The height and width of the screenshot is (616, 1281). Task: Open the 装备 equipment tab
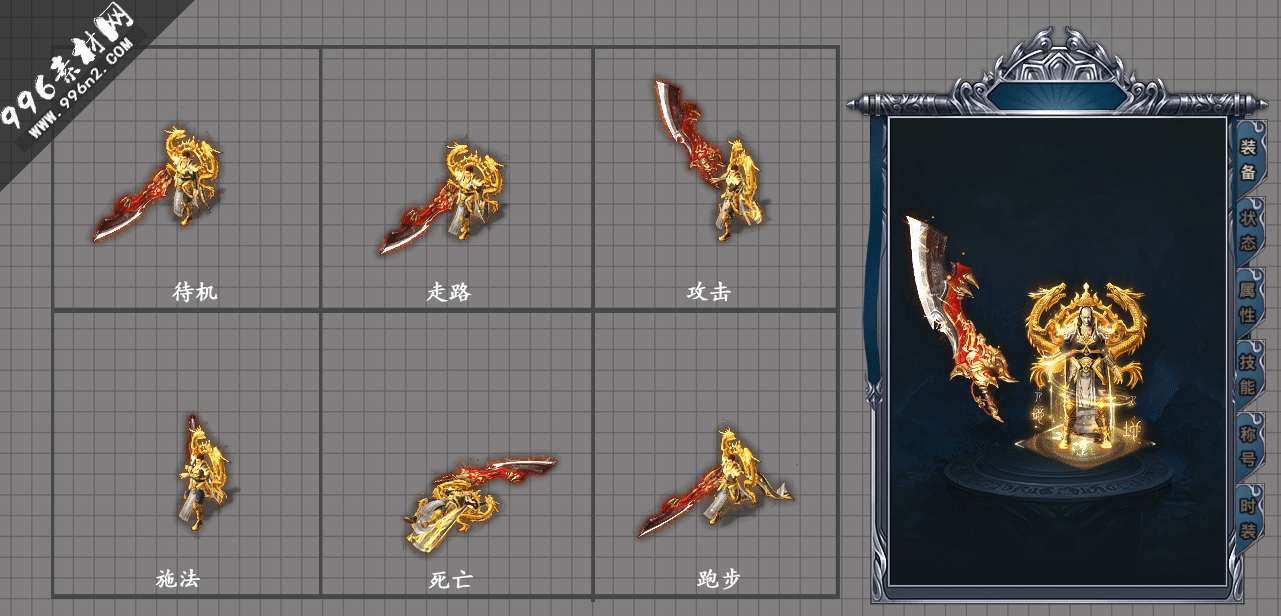(1248, 158)
